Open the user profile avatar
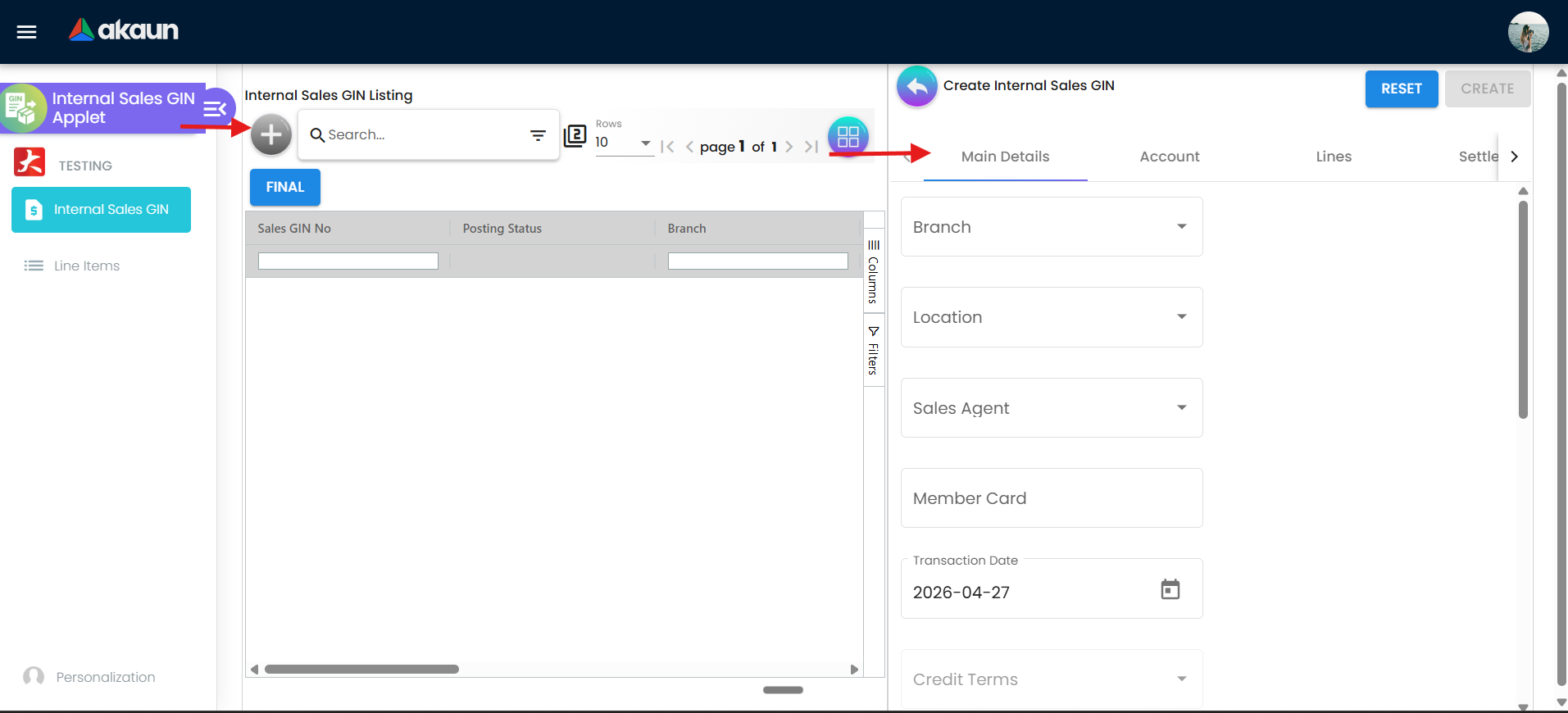 (1528, 32)
